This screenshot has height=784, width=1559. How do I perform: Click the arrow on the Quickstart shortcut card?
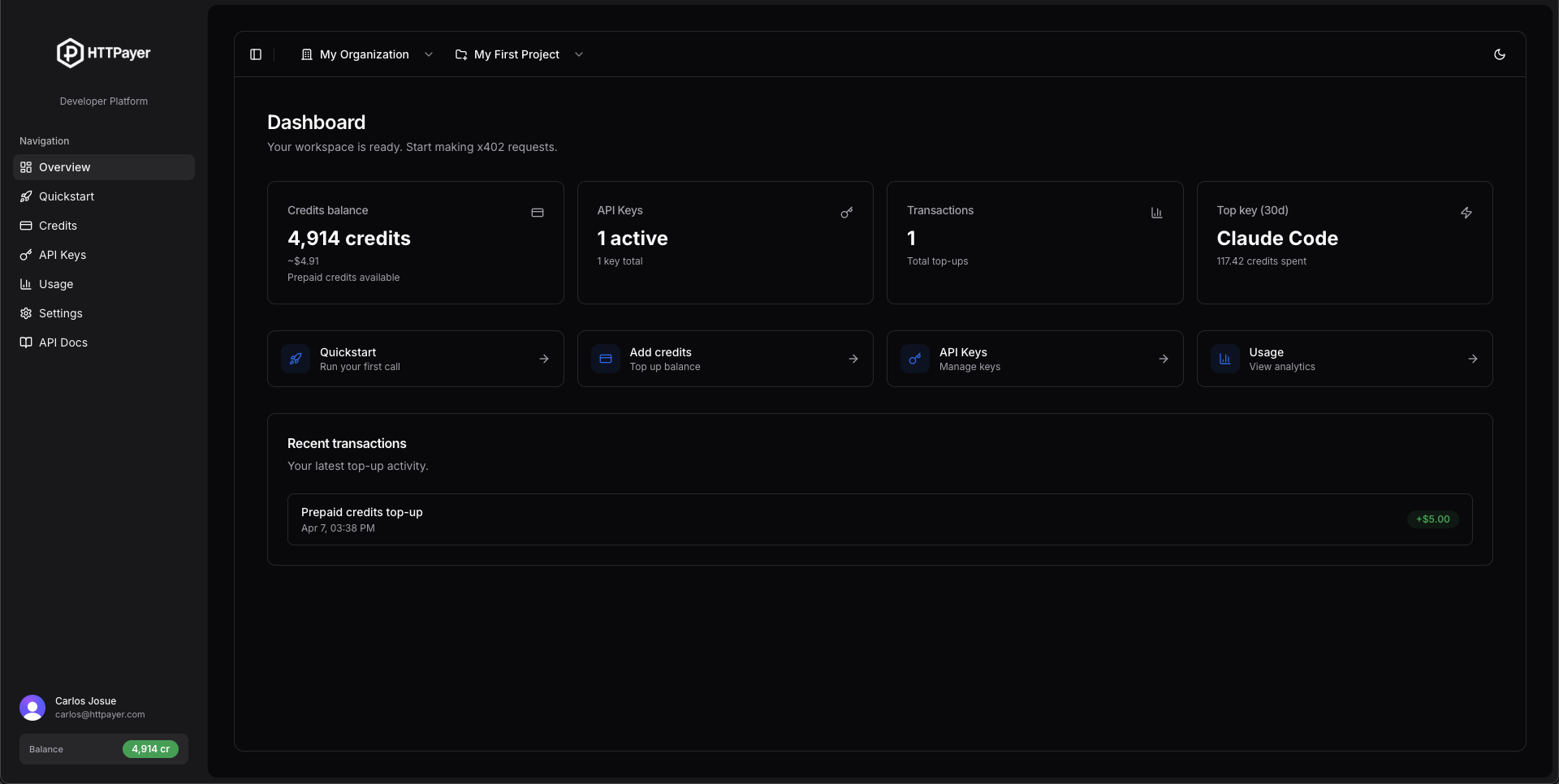tap(544, 358)
